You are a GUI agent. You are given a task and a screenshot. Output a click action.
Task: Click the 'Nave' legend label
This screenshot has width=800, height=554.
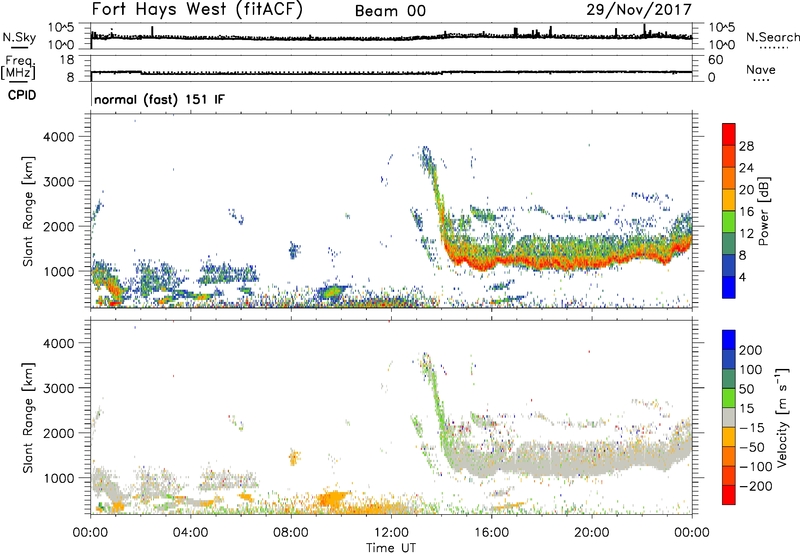click(761, 69)
